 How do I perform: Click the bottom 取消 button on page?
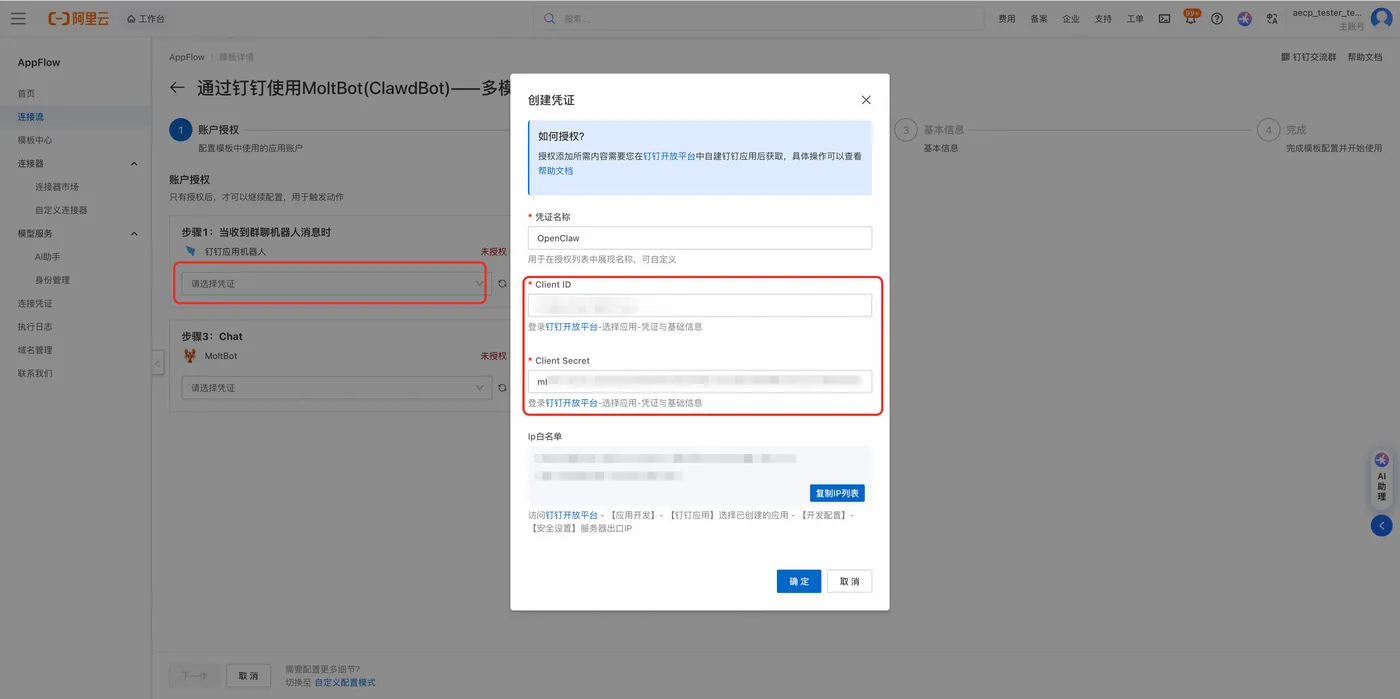248,676
